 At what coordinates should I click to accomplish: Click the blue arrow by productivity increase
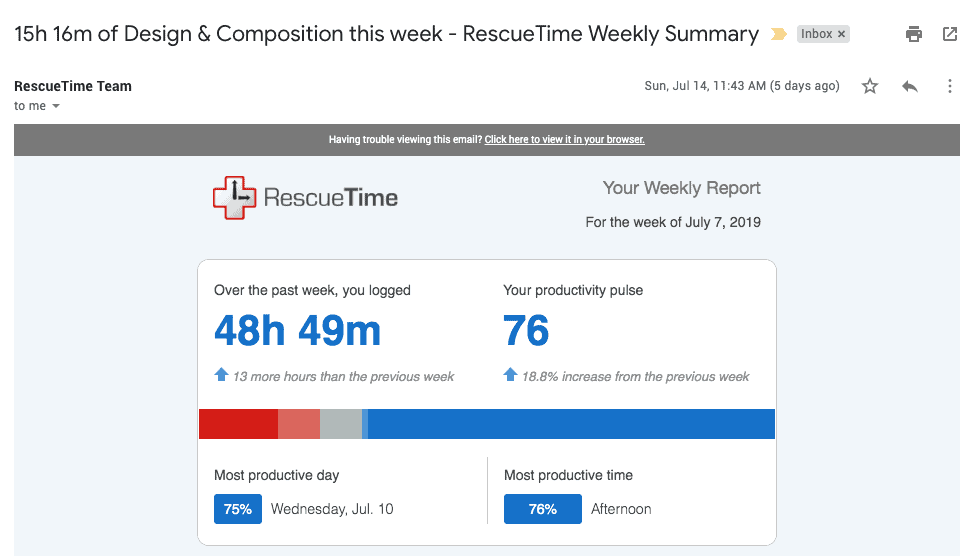(510, 375)
